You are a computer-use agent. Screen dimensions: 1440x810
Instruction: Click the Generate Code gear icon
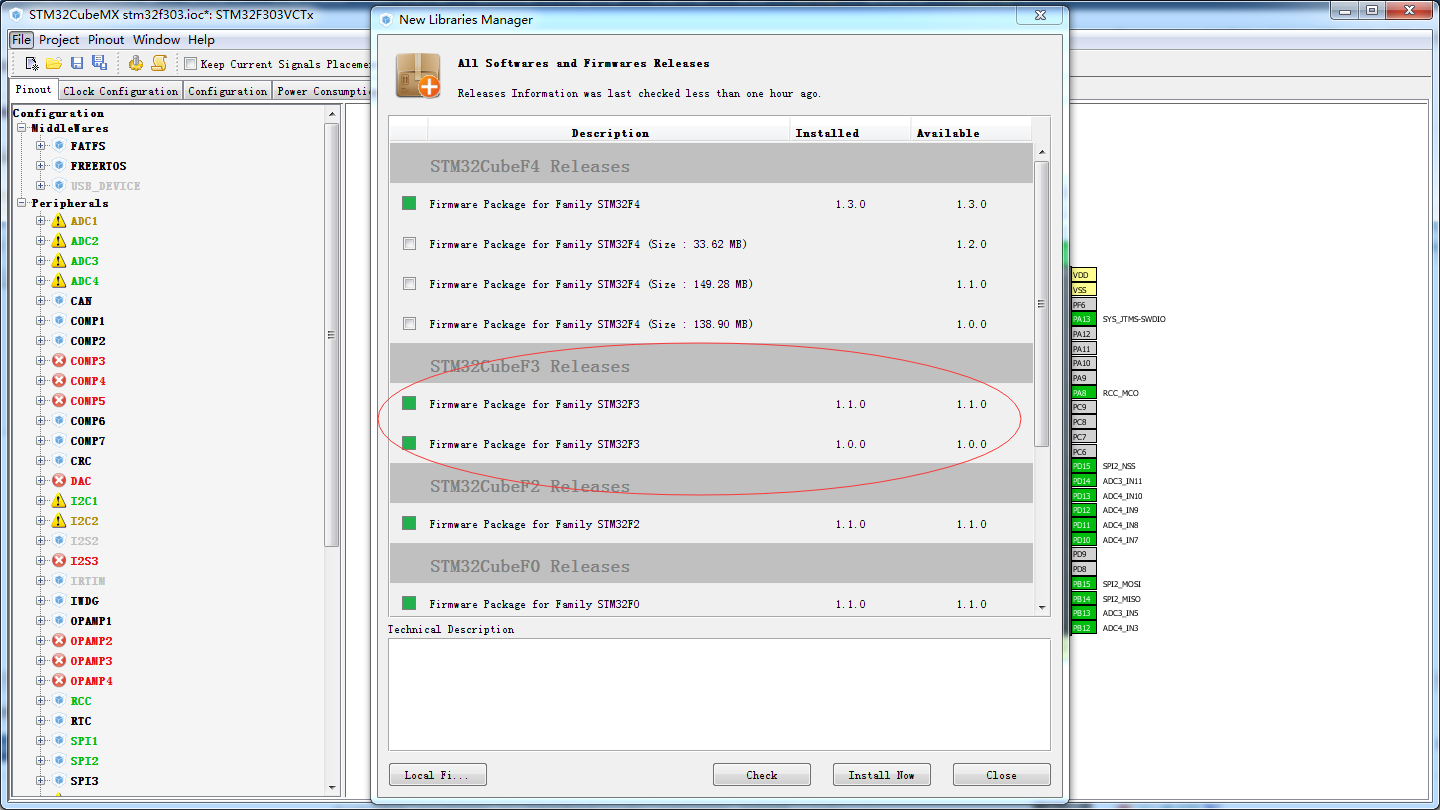tap(136, 63)
